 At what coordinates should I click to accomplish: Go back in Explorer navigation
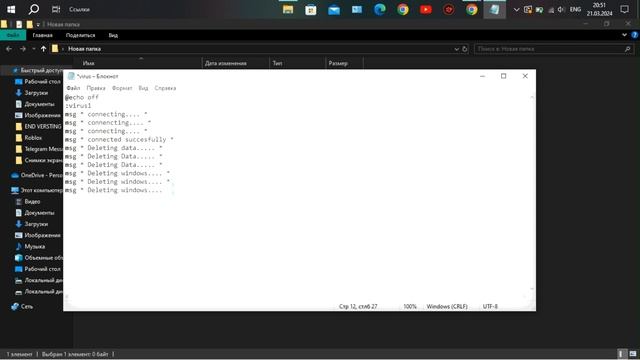9,49
